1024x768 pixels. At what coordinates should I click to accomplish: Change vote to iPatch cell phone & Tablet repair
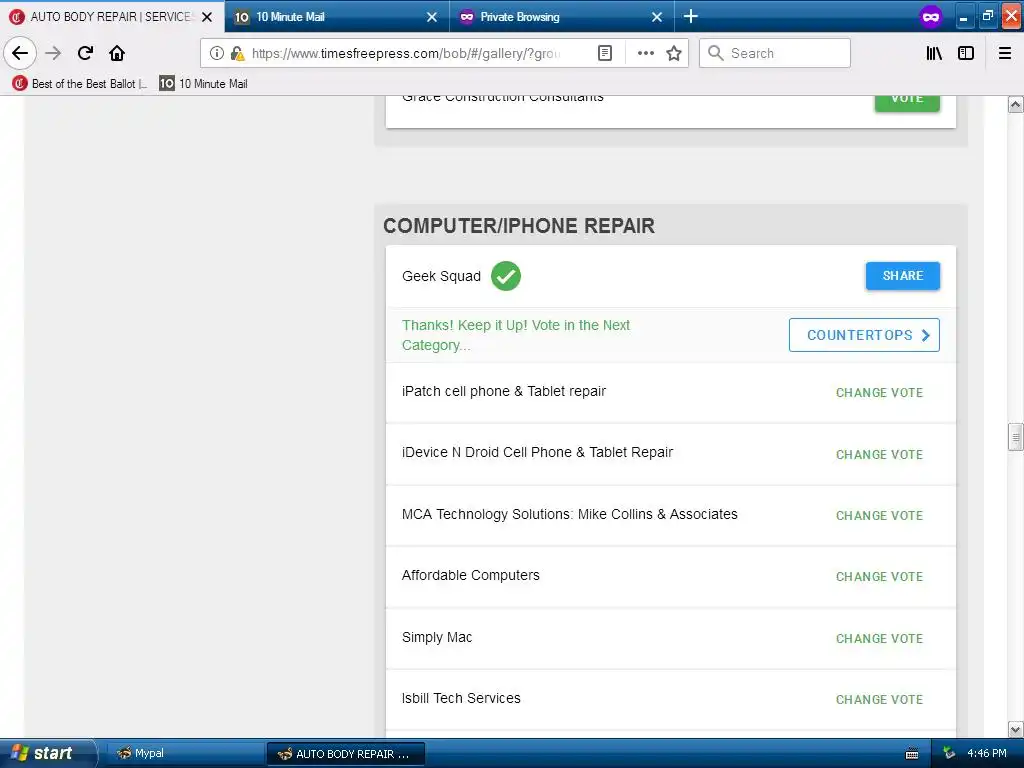(879, 392)
